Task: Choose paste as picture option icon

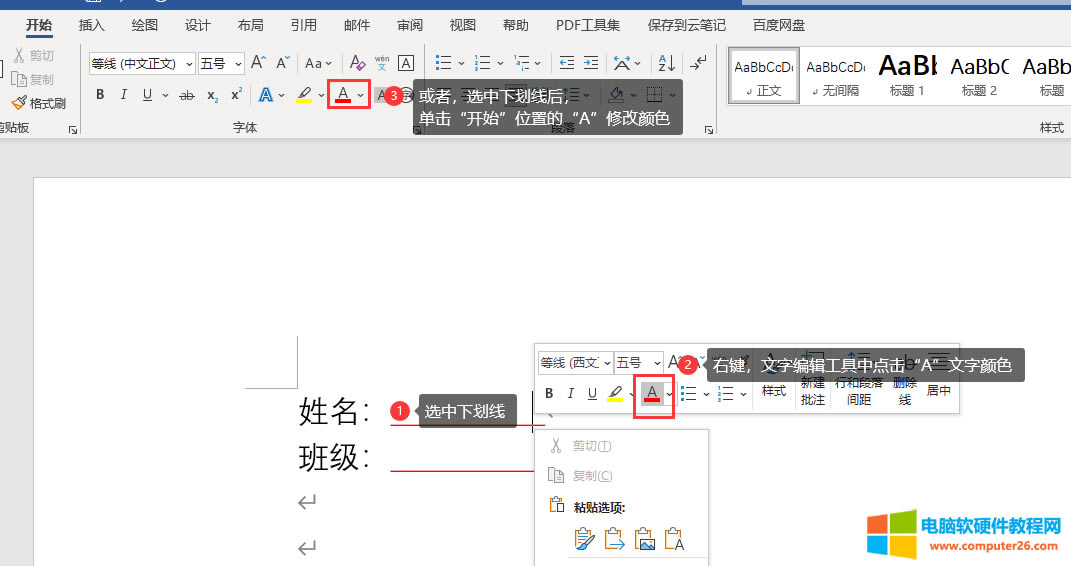Action: 645,540
